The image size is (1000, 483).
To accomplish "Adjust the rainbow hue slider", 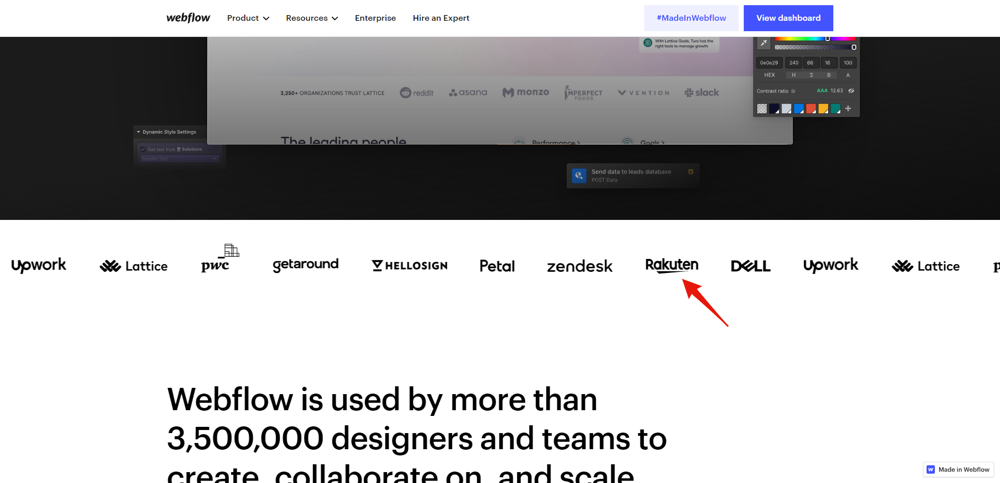I will pos(815,39).
